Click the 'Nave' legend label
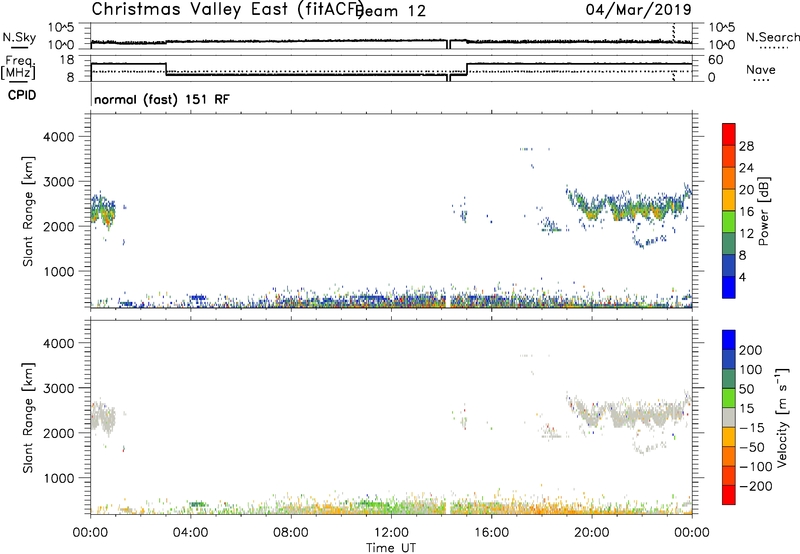800x554 pixels. [x=761, y=70]
